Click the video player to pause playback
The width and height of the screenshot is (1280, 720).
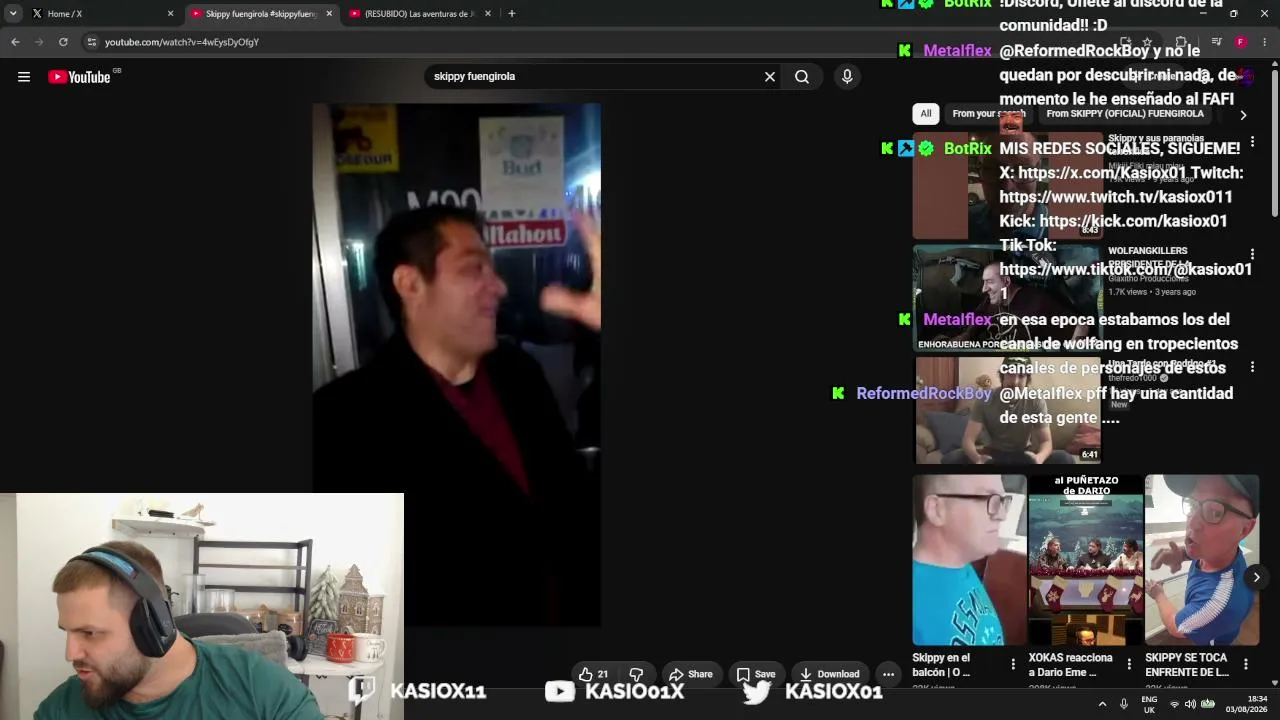[x=456, y=364]
